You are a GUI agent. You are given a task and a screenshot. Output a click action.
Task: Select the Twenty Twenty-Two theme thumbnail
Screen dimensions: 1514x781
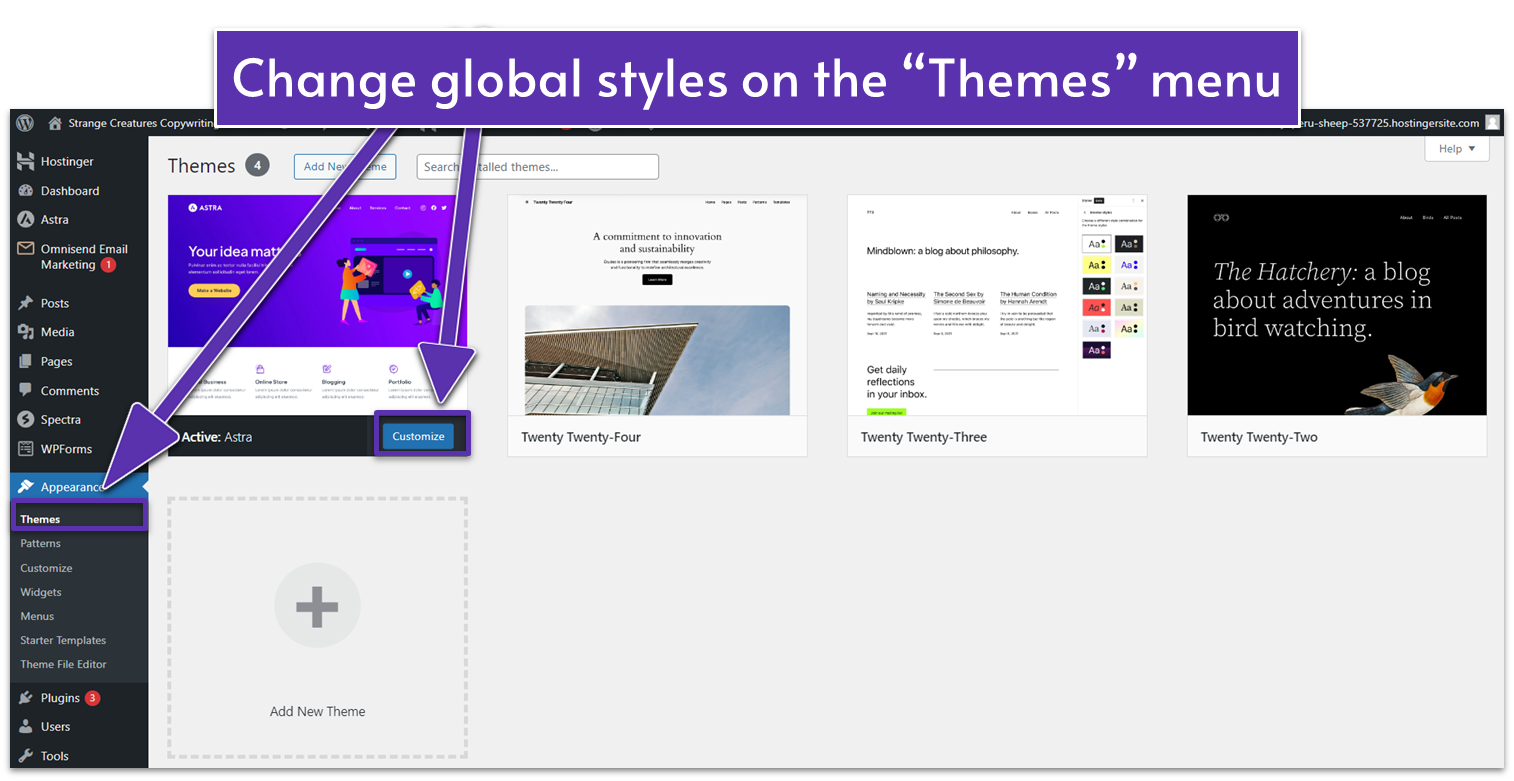point(1337,305)
